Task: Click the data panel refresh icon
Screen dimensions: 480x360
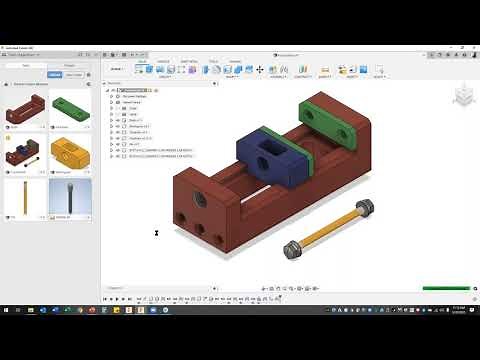Action: pos(80,55)
